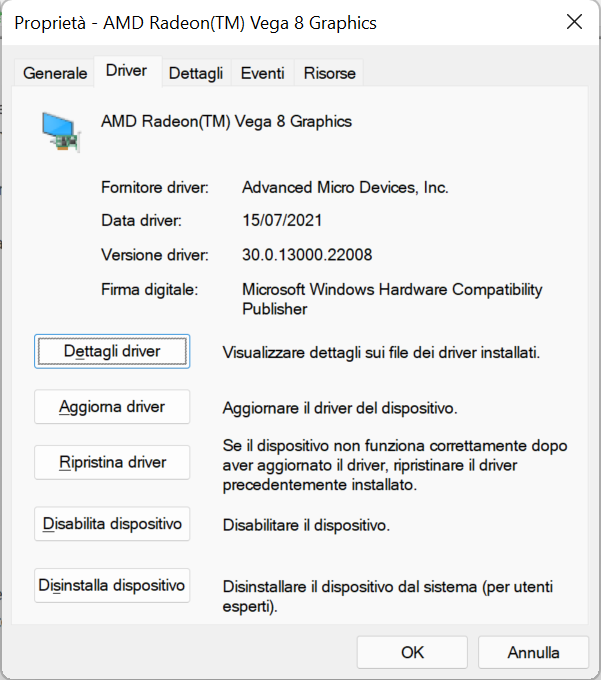Image resolution: width=604 pixels, height=680 pixels.
Task: Click 'Disabilitare il dispositivo' description text
Action: (306, 525)
